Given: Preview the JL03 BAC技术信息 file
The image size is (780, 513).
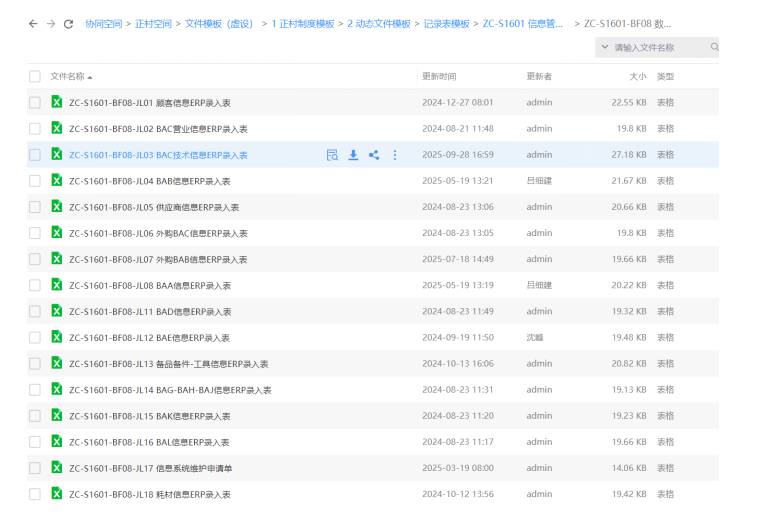Looking at the screenshot, I should 332,155.
